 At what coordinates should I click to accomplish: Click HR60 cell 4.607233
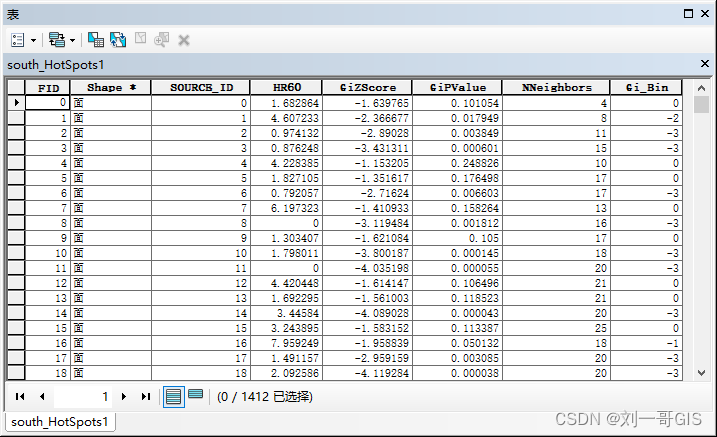(x=286, y=118)
